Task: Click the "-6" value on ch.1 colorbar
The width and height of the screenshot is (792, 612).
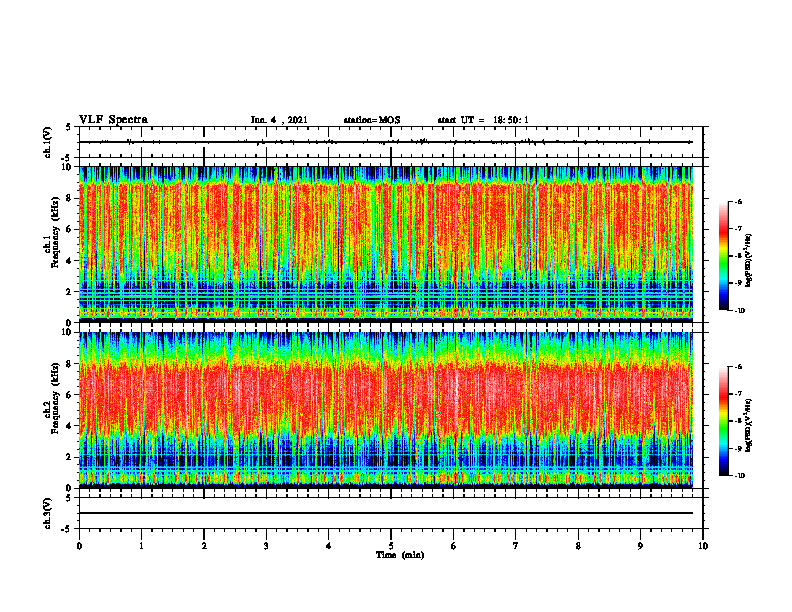Action: click(738, 202)
